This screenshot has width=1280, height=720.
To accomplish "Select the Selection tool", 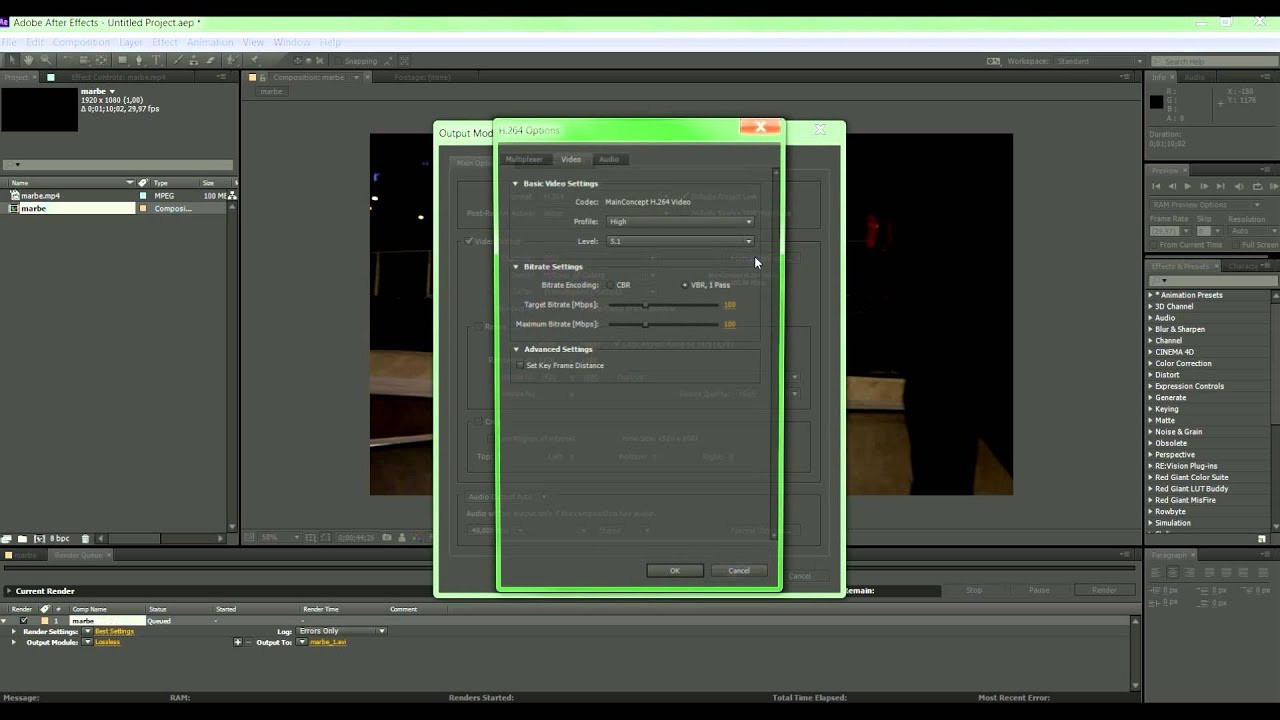I will tap(12, 60).
